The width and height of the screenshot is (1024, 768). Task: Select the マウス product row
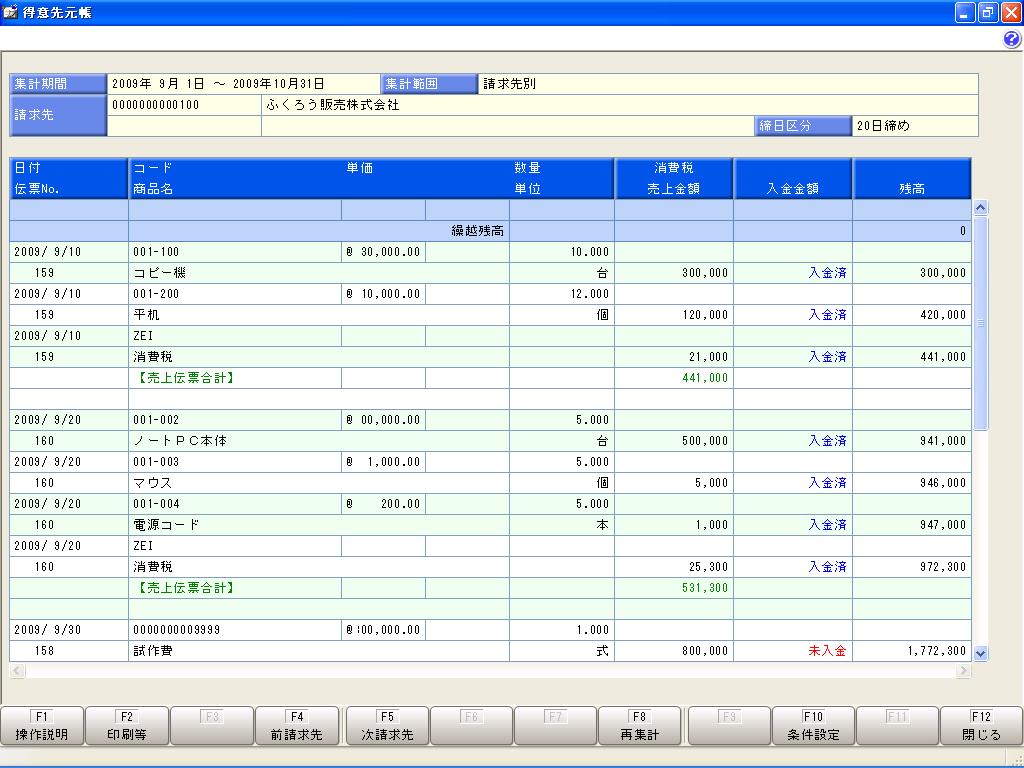coord(319,483)
